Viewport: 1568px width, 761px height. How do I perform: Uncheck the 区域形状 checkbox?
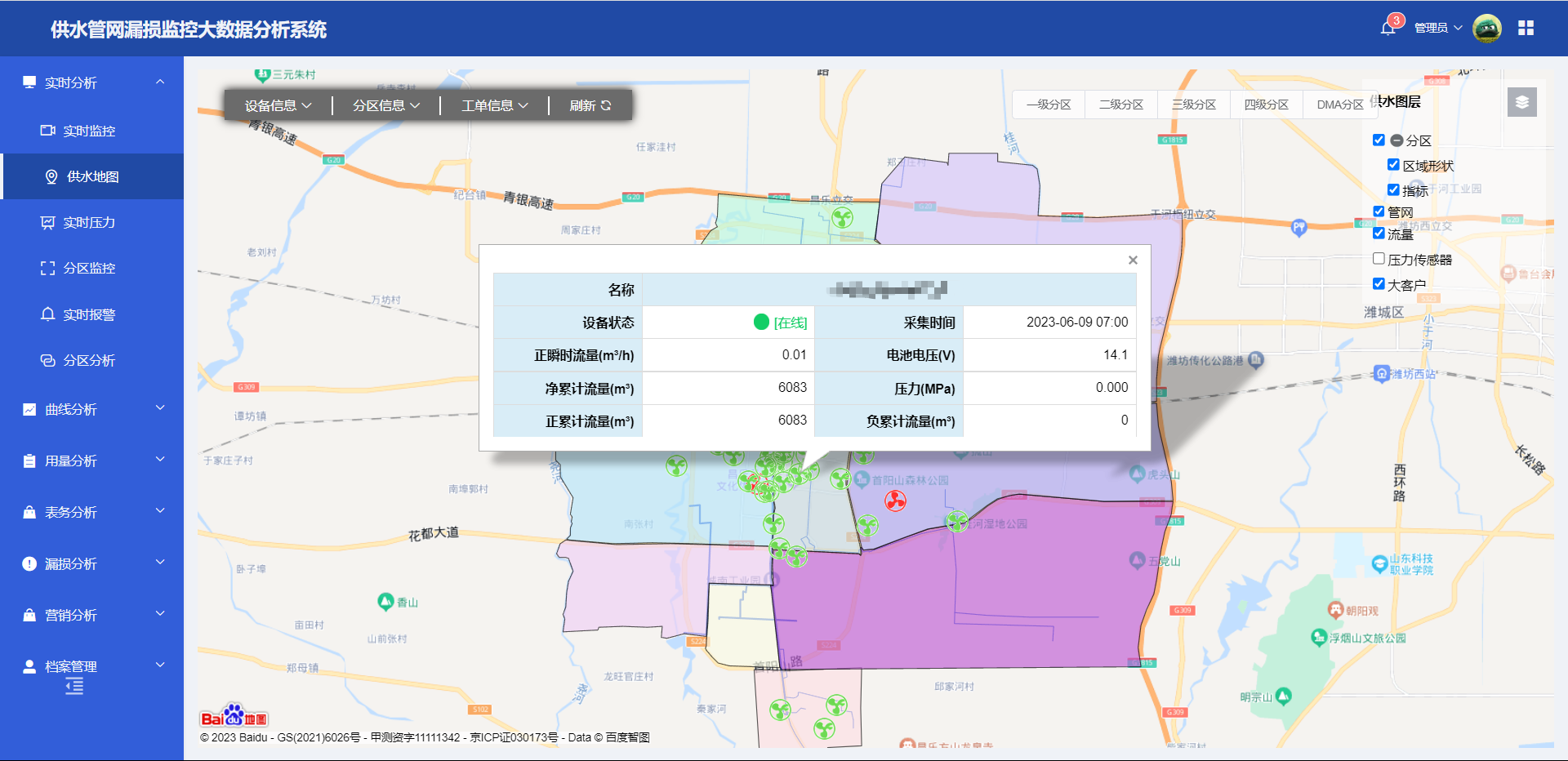[1393, 165]
